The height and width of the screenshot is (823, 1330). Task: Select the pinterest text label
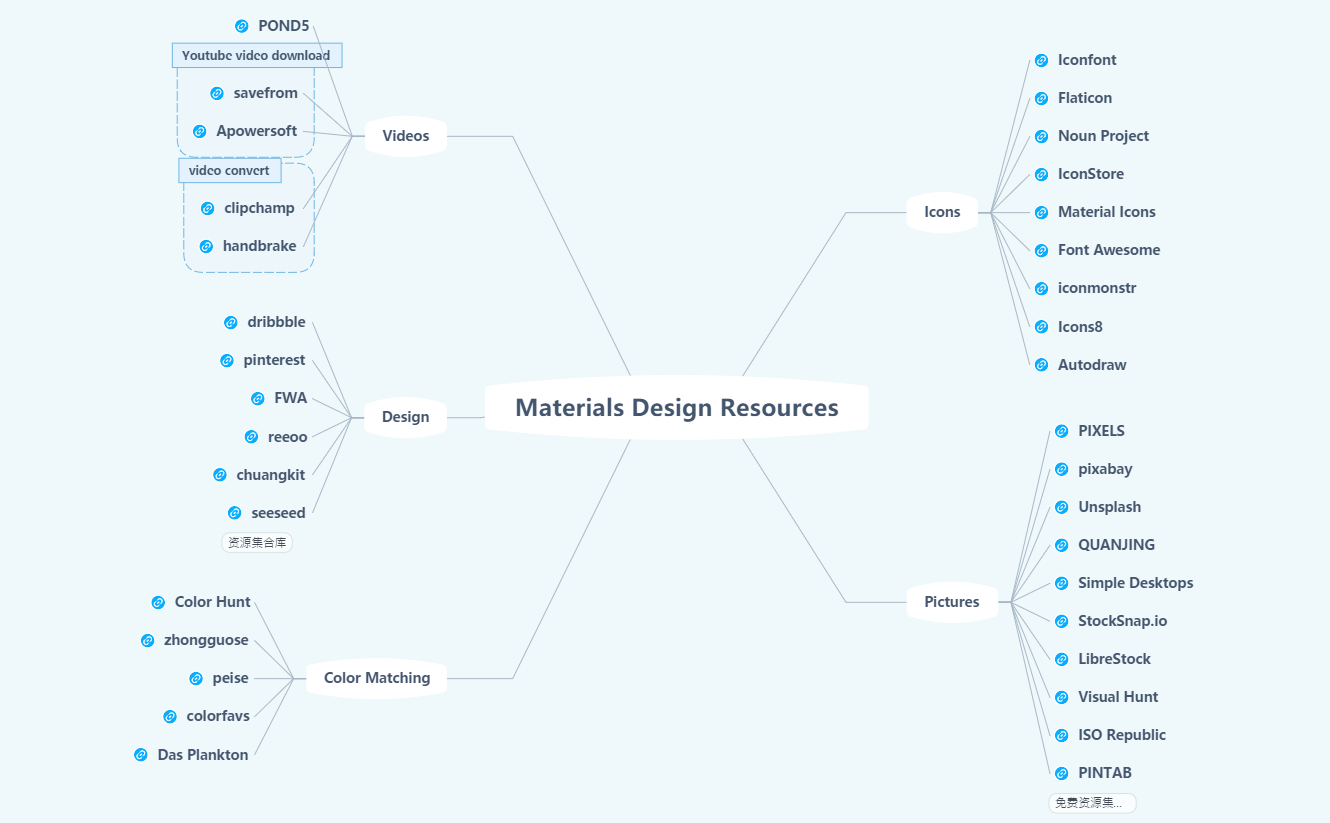(x=275, y=360)
